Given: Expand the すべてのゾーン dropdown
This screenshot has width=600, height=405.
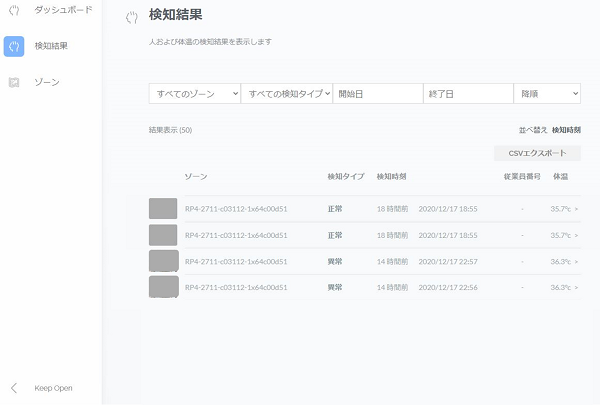Looking at the screenshot, I should point(195,94).
